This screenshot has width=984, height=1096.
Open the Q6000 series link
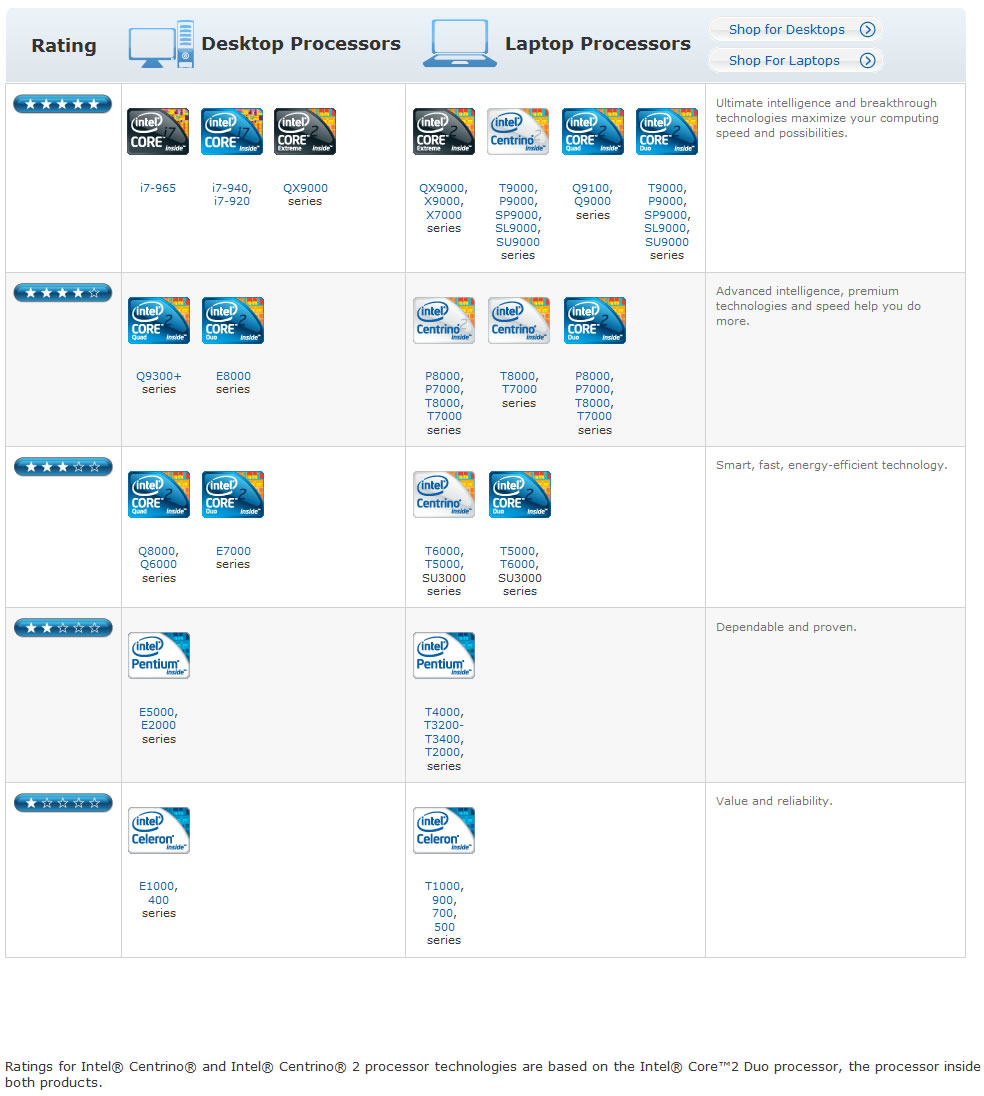tap(159, 565)
